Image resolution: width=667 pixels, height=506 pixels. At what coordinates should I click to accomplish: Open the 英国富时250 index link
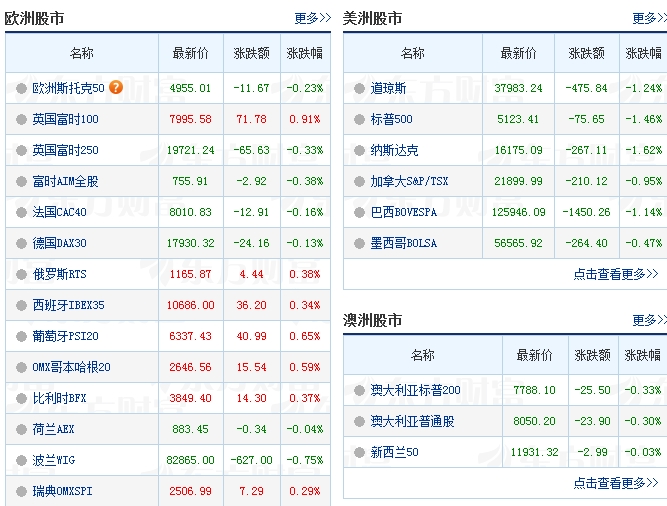(66, 150)
